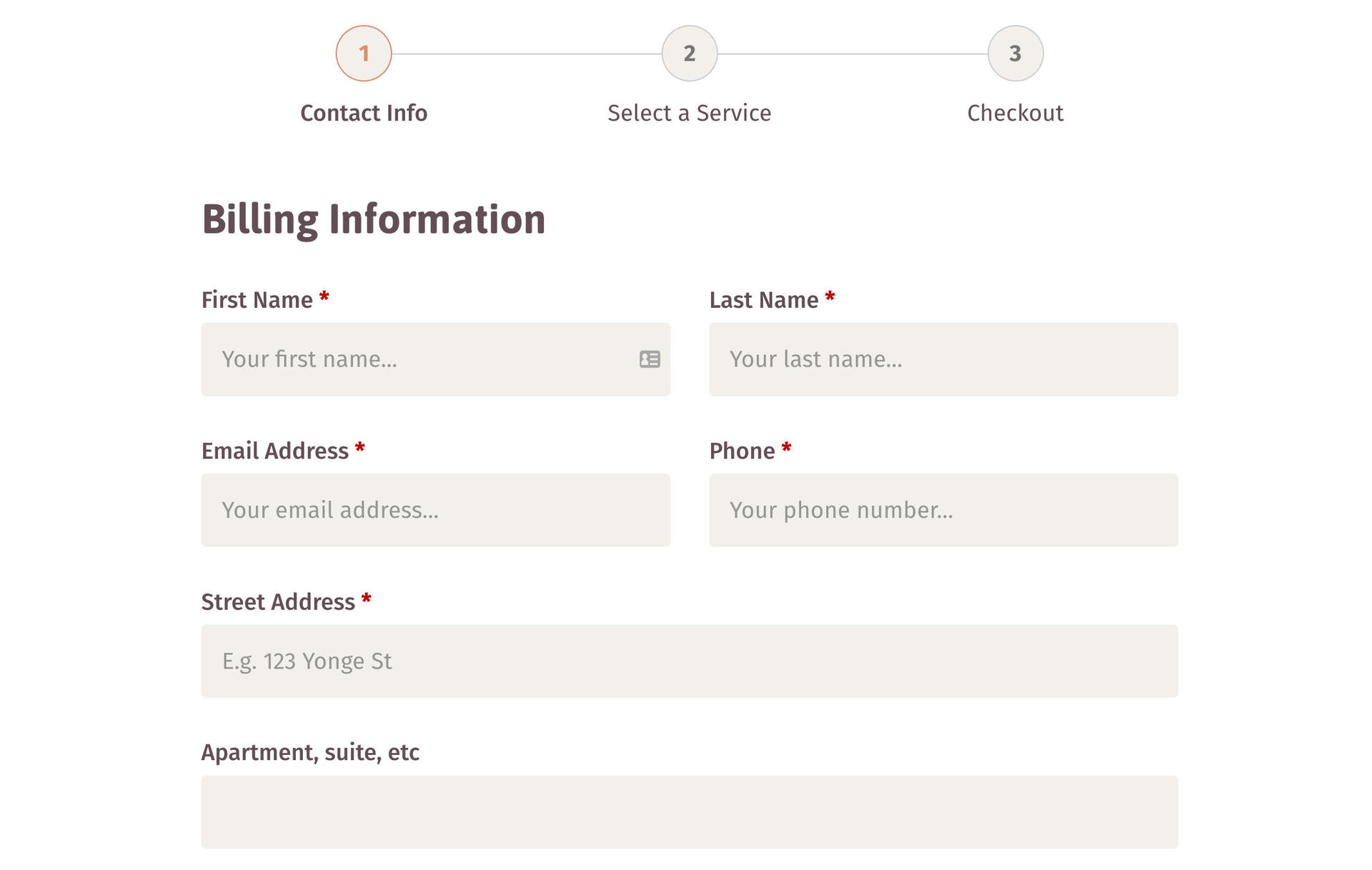The height and width of the screenshot is (870, 1372).
Task: Navigate to the Checkout step
Action: (1015, 112)
